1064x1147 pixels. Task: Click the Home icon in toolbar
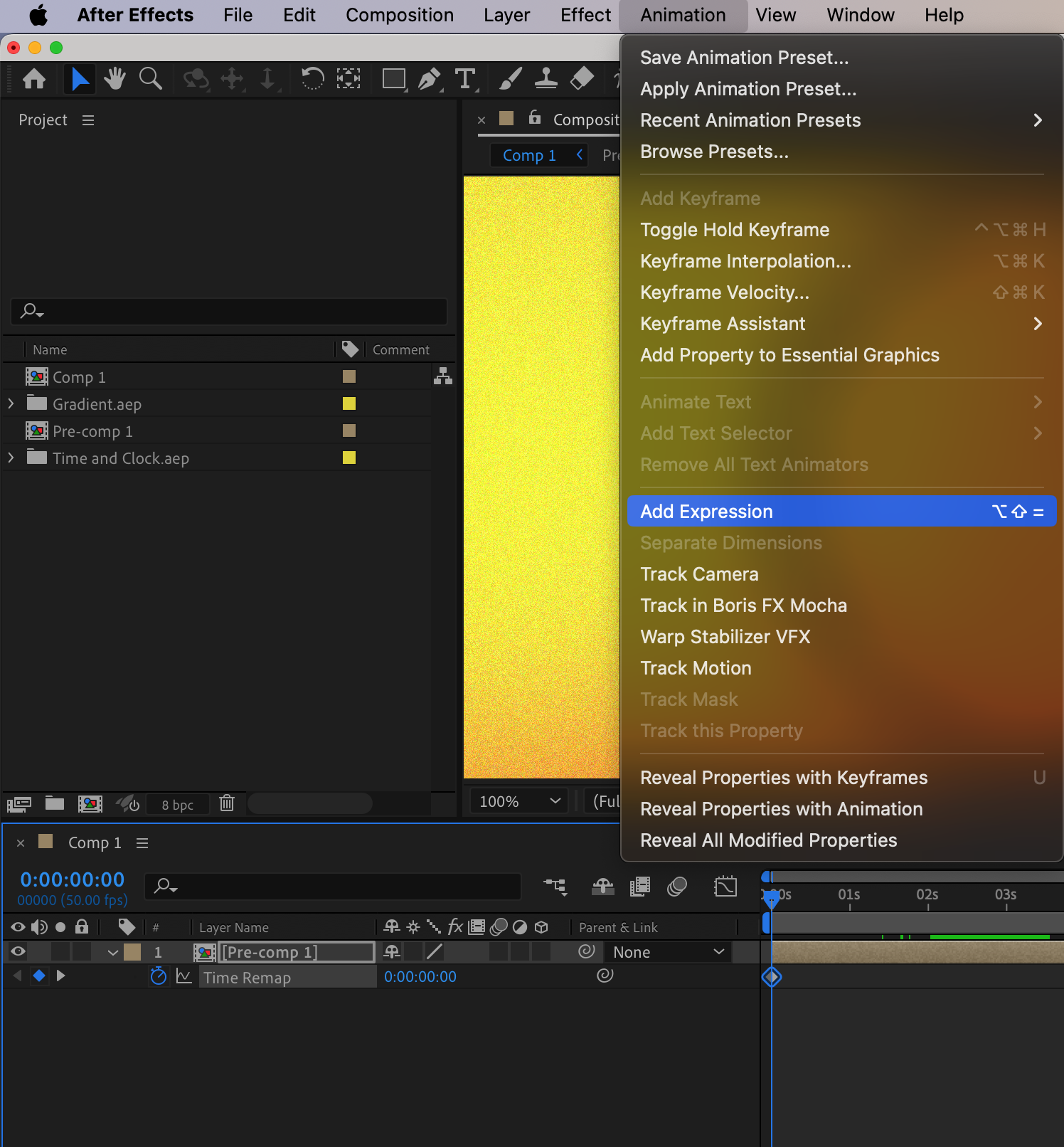click(x=34, y=78)
